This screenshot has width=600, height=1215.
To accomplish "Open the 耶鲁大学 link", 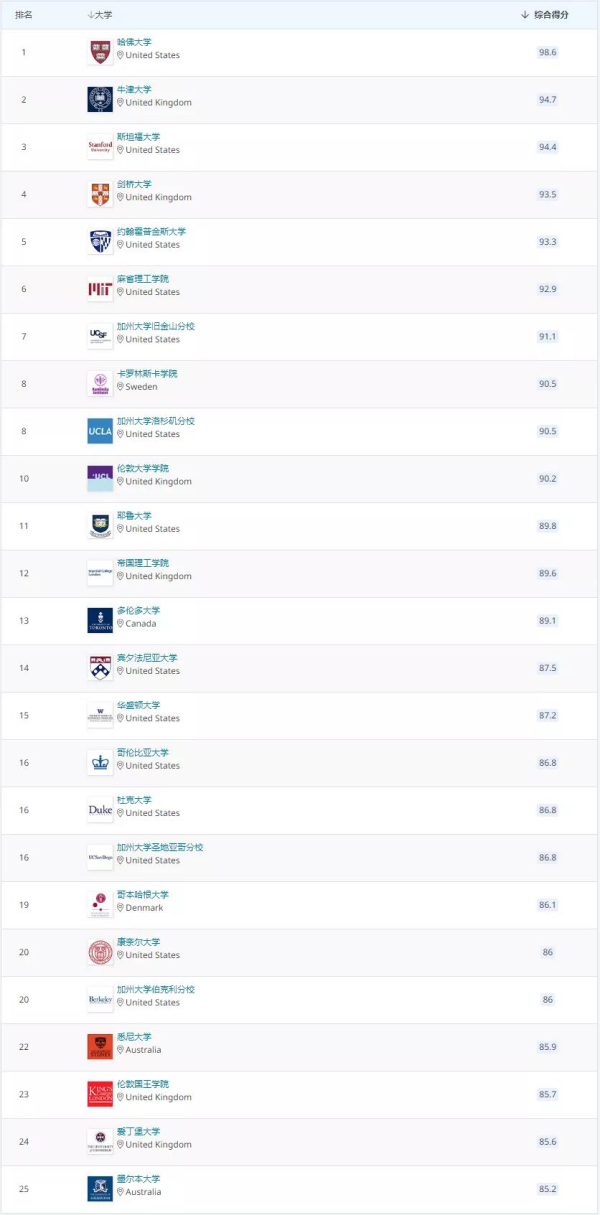I will click(x=134, y=516).
